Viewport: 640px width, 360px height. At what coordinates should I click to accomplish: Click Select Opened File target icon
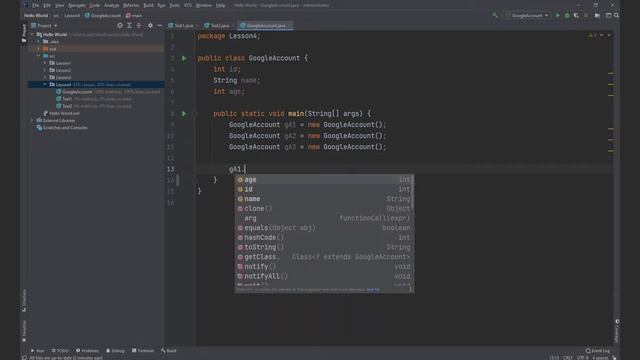[x=120, y=25]
